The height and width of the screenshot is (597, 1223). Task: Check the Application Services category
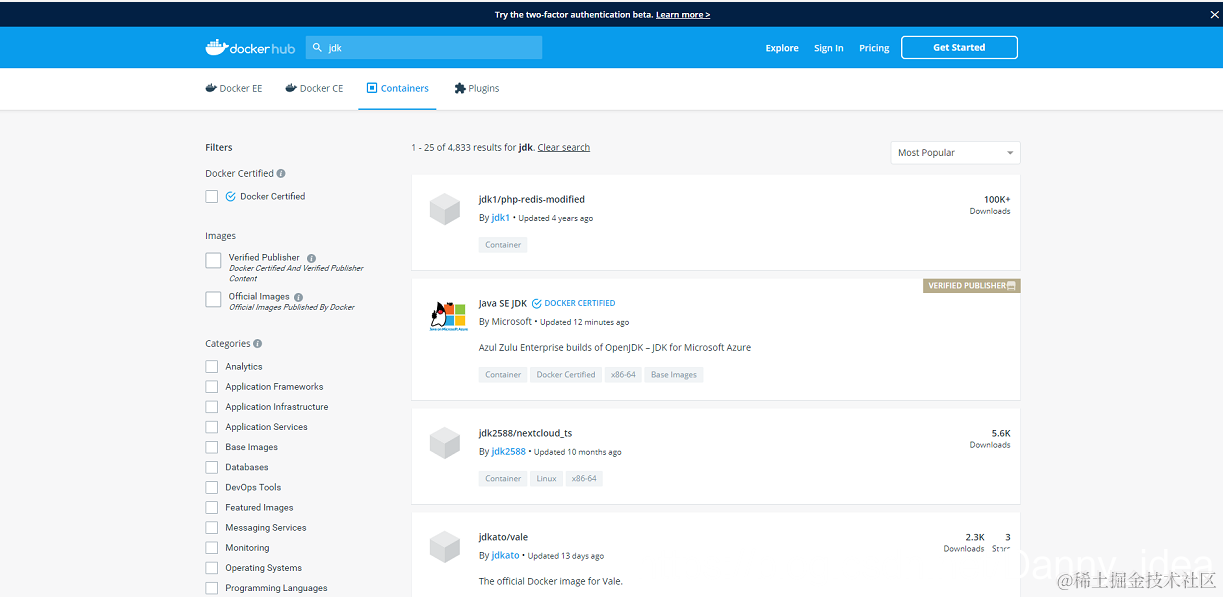tap(212, 427)
